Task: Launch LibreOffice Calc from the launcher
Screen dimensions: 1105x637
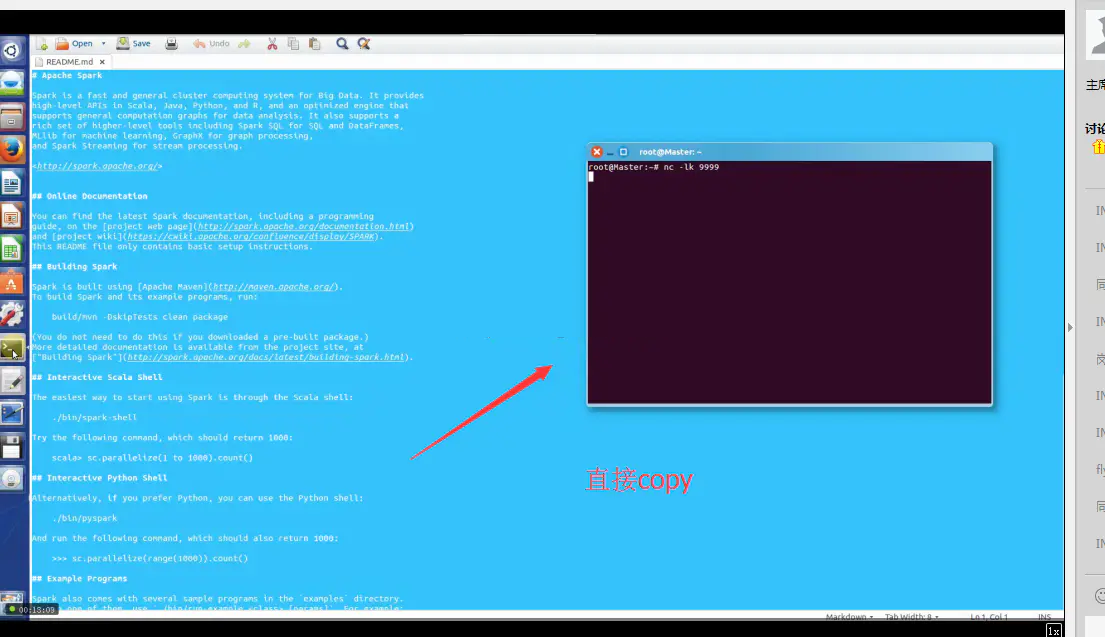Action: 11,249
